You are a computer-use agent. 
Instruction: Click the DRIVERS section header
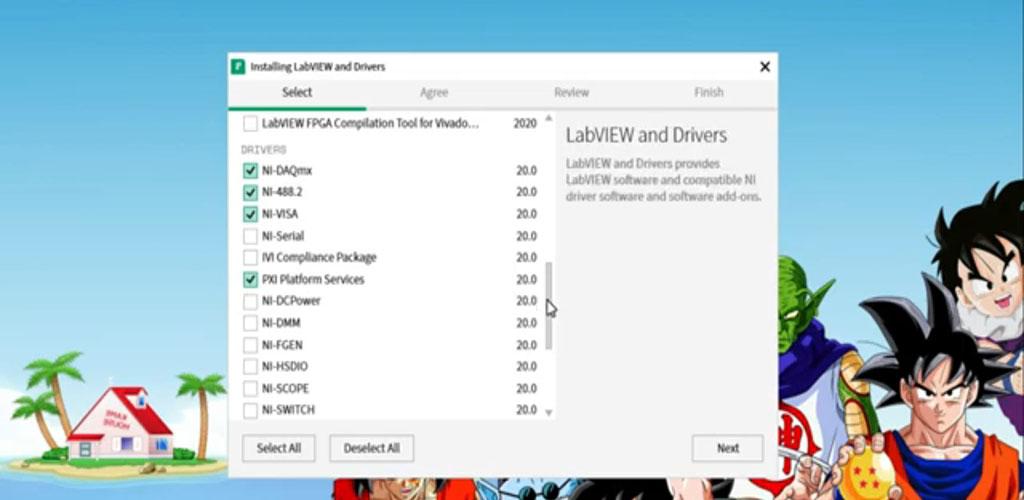click(264, 149)
